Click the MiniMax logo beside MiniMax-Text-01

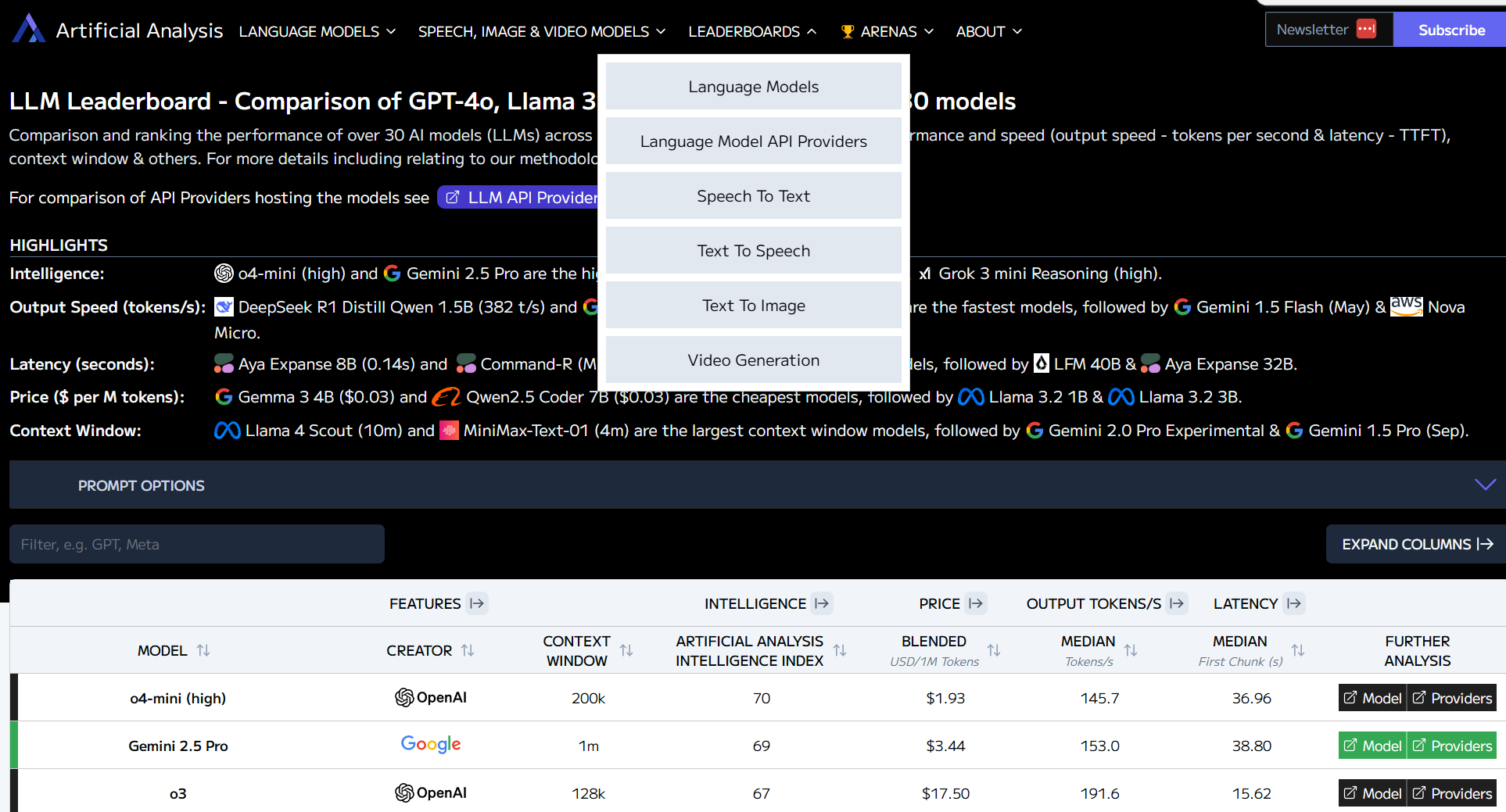coord(449,431)
